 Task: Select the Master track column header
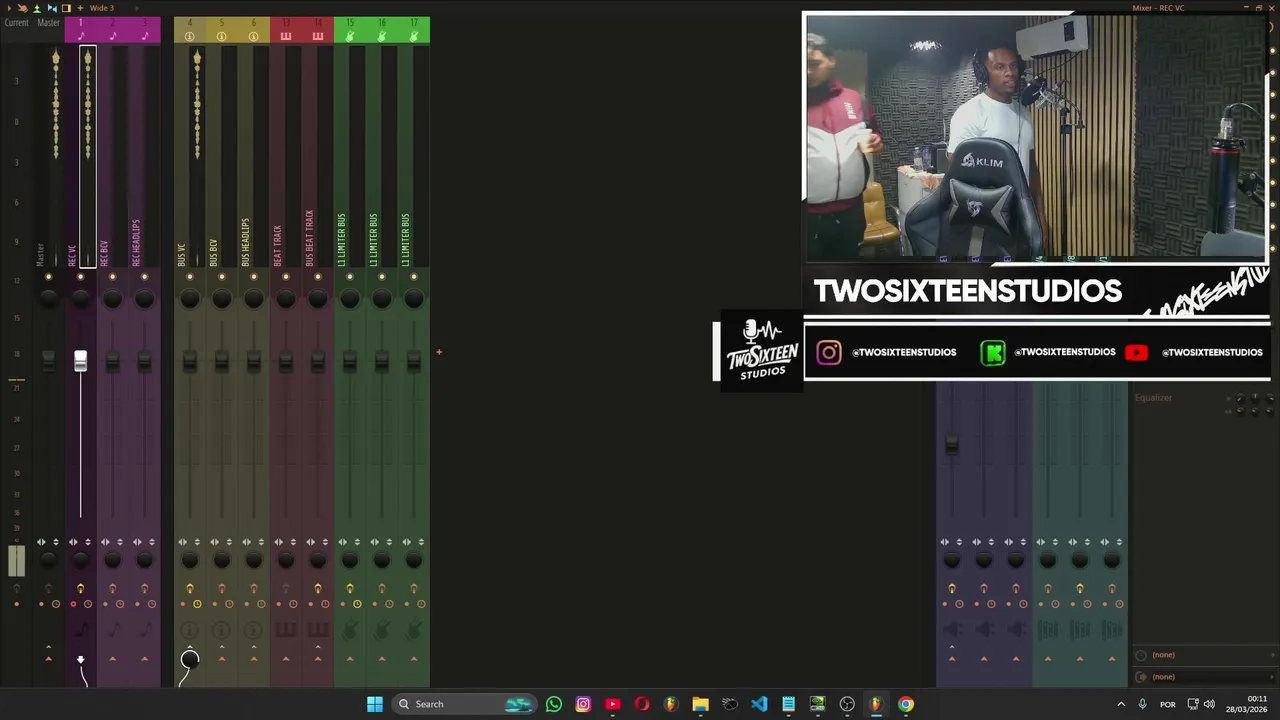[48, 22]
